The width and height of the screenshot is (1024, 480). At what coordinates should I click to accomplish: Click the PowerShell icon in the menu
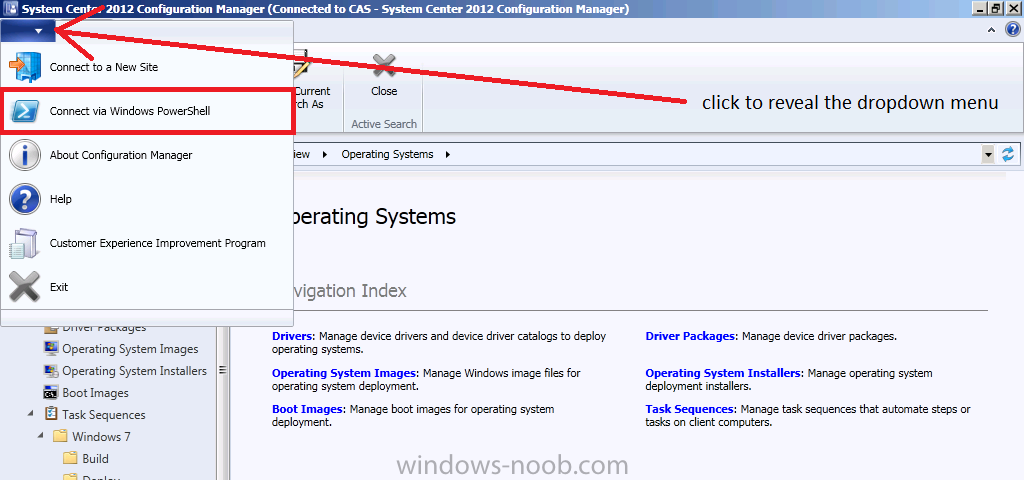point(24,112)
